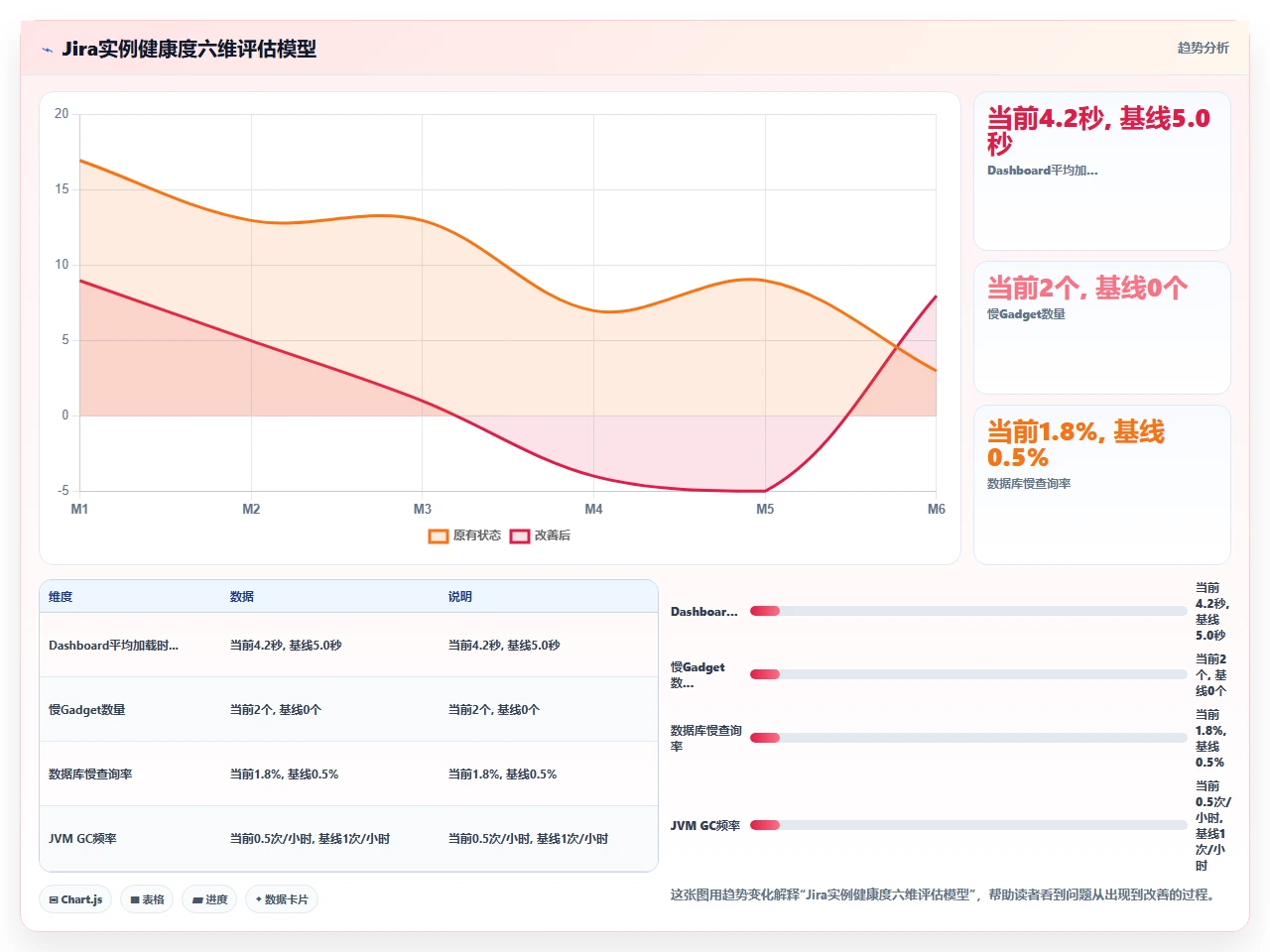The height and width of the screenshot is (952, 1270).
Task: Click the 数据库慢查询率 progress bar
Action: tap(968, 738)
